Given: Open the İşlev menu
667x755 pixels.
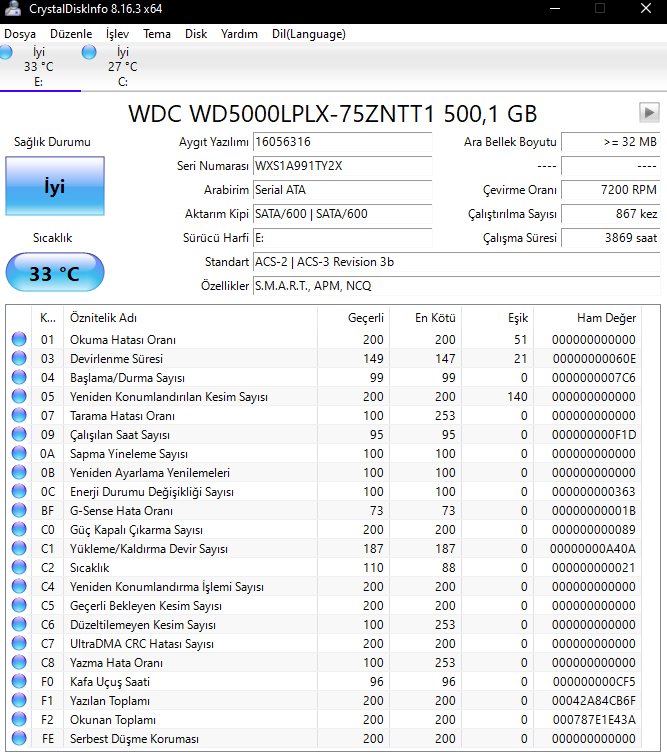Looking at the screenshot, I should pos(117,34).
